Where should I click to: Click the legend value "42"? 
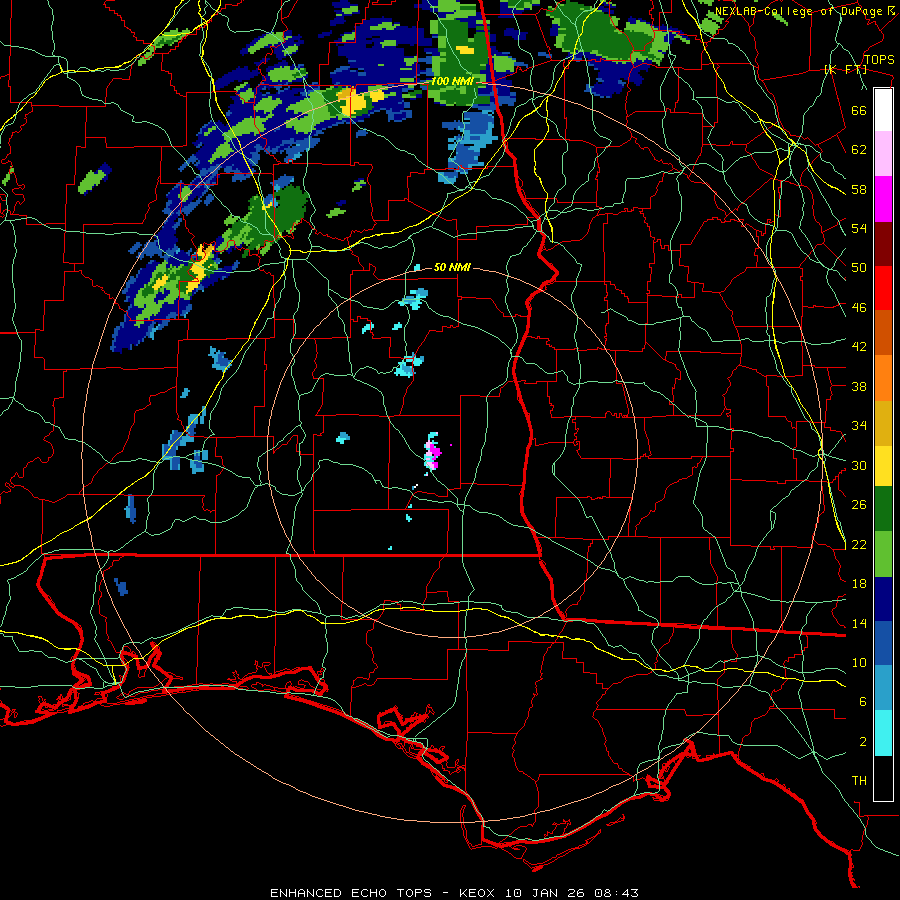[x=859, y=346]
